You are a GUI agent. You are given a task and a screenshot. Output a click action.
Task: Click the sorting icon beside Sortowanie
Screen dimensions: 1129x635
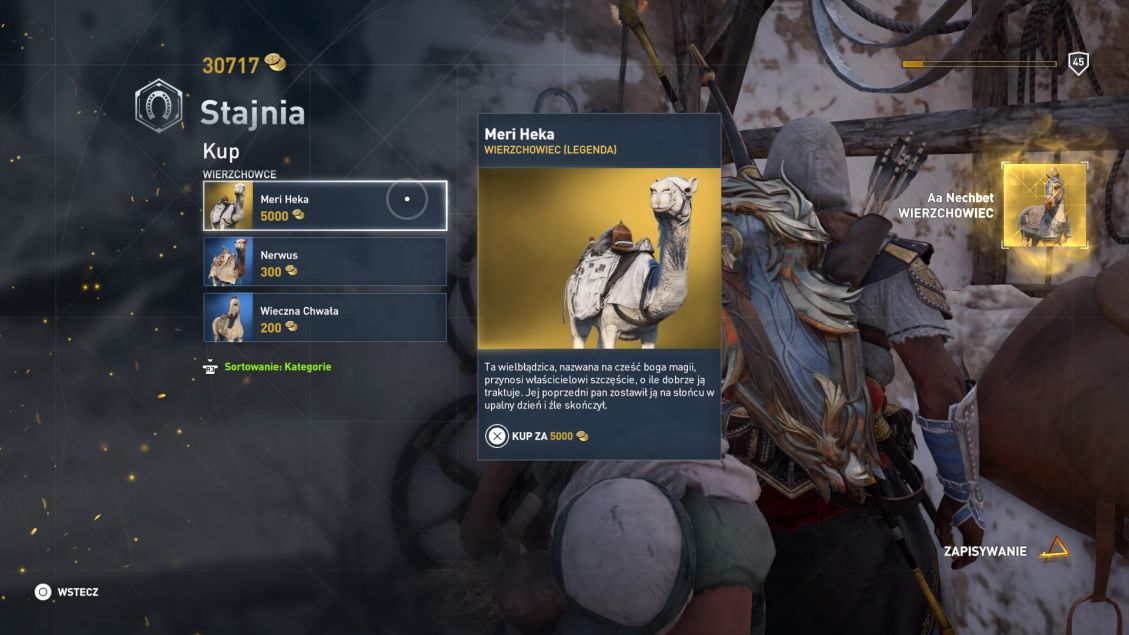[210, 367]
